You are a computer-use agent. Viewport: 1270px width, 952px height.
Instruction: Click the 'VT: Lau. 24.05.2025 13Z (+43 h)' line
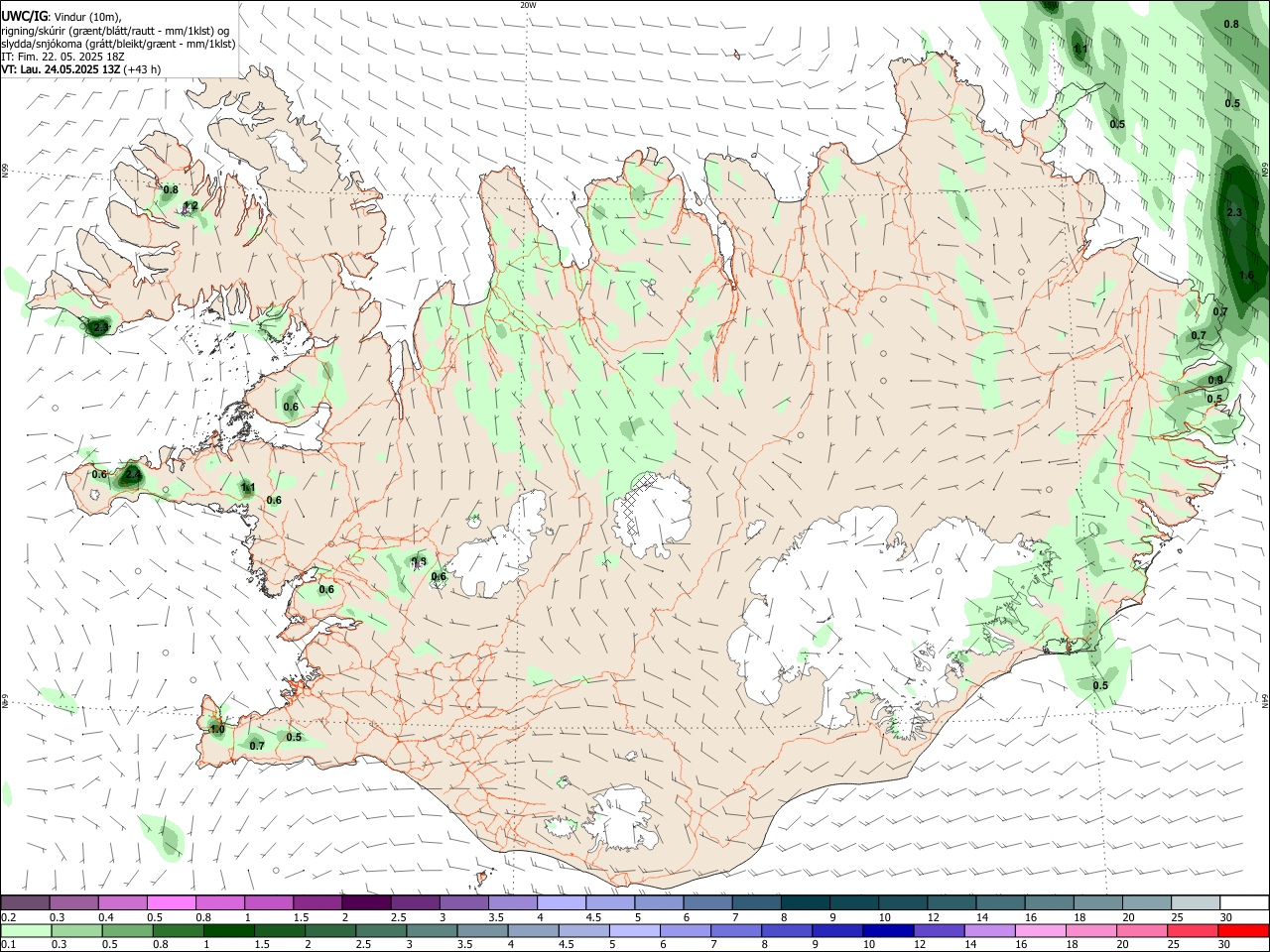tap(80, 69)
